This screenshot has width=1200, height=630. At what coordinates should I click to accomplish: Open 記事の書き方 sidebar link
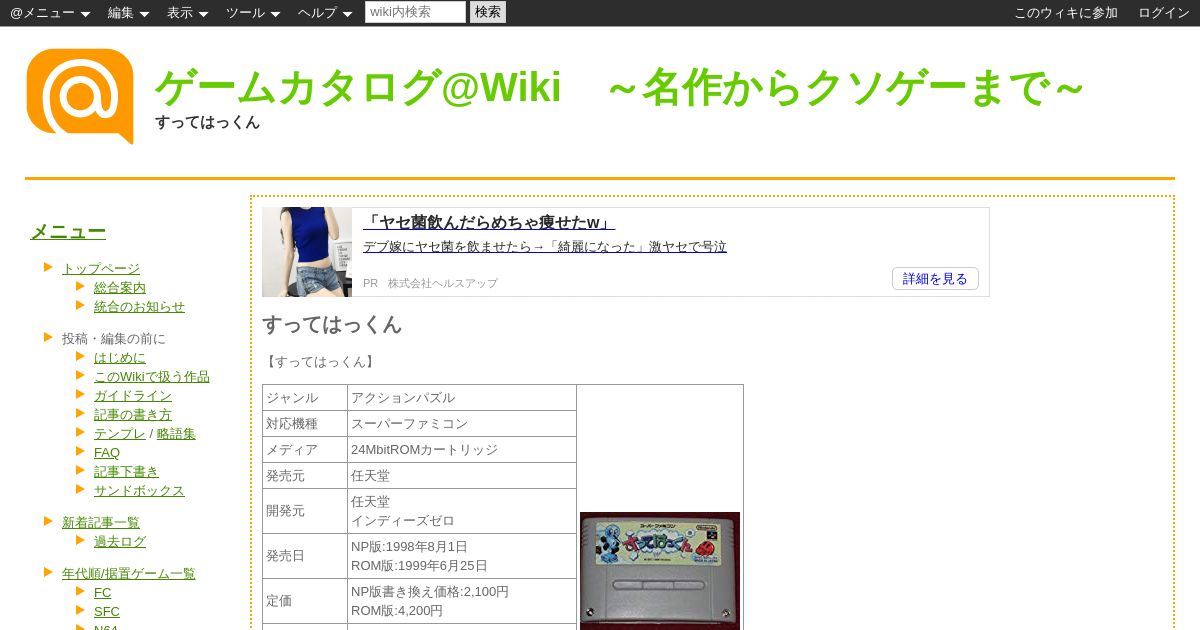pos(133,414)
